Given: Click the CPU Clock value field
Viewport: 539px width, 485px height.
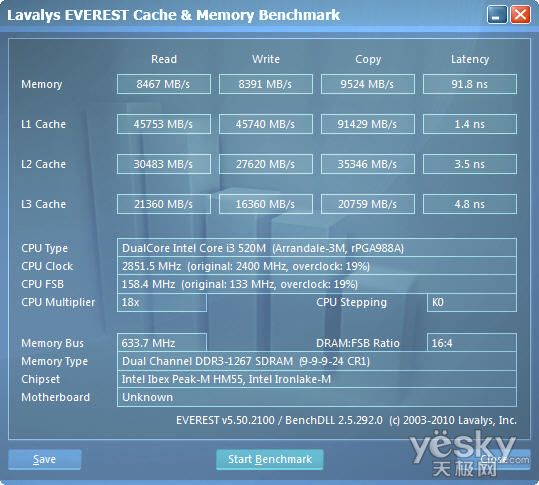Looking at the screenshot, I should [x=317, y=266].
